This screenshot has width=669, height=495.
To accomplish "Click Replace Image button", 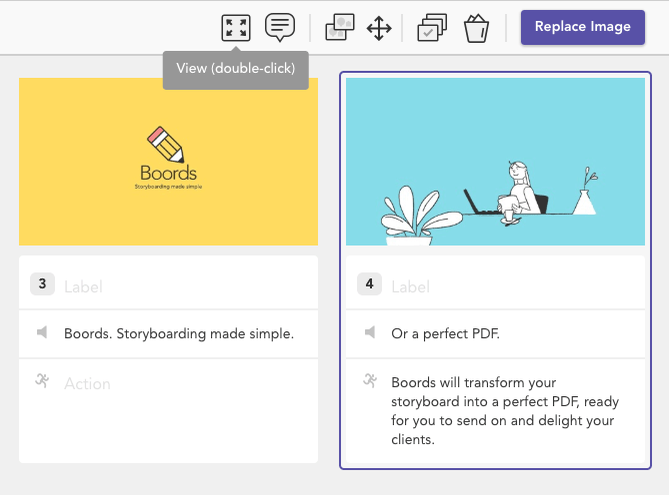I will (583, 27).
